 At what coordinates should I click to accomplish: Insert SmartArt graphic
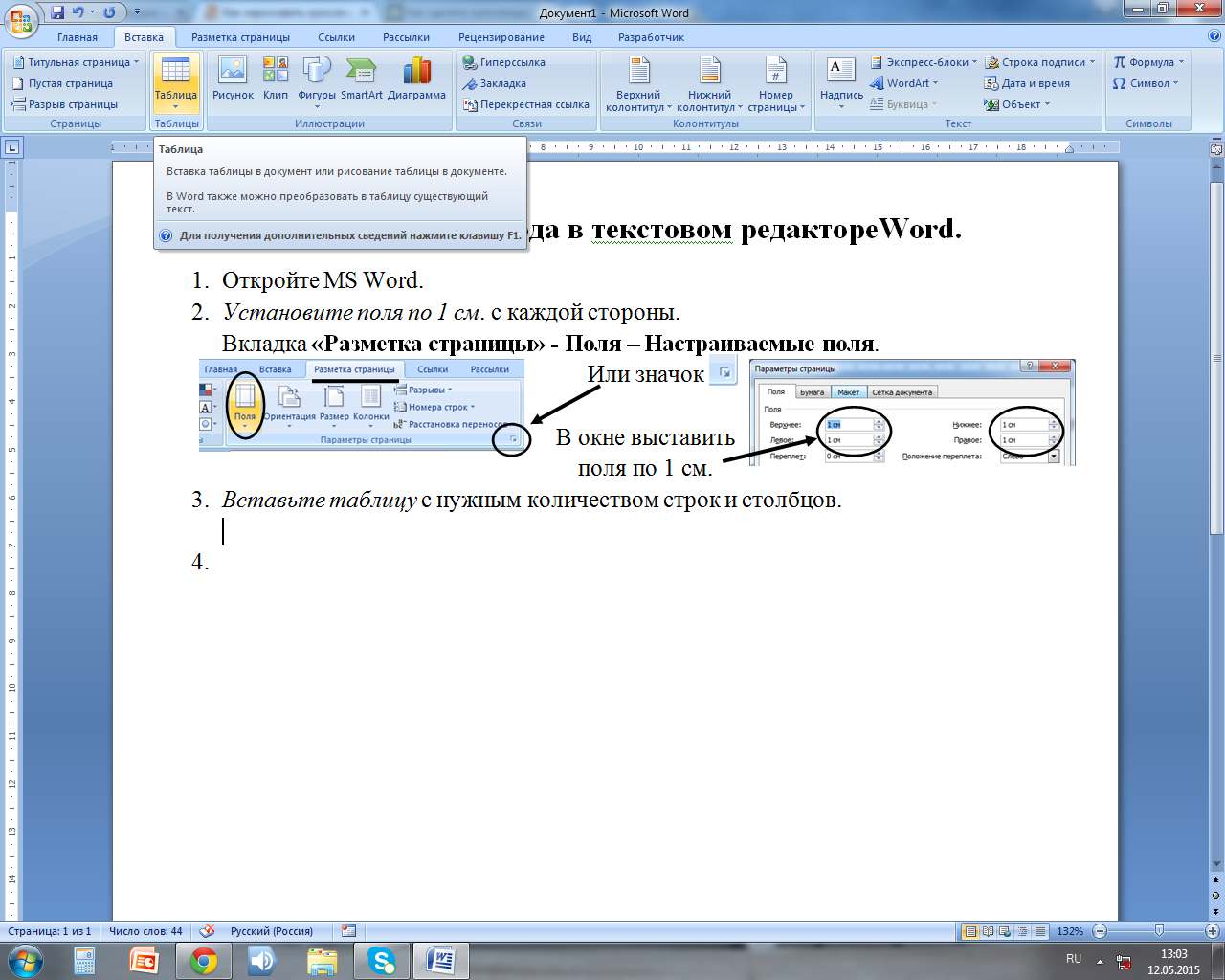click(x=361, y=78)
